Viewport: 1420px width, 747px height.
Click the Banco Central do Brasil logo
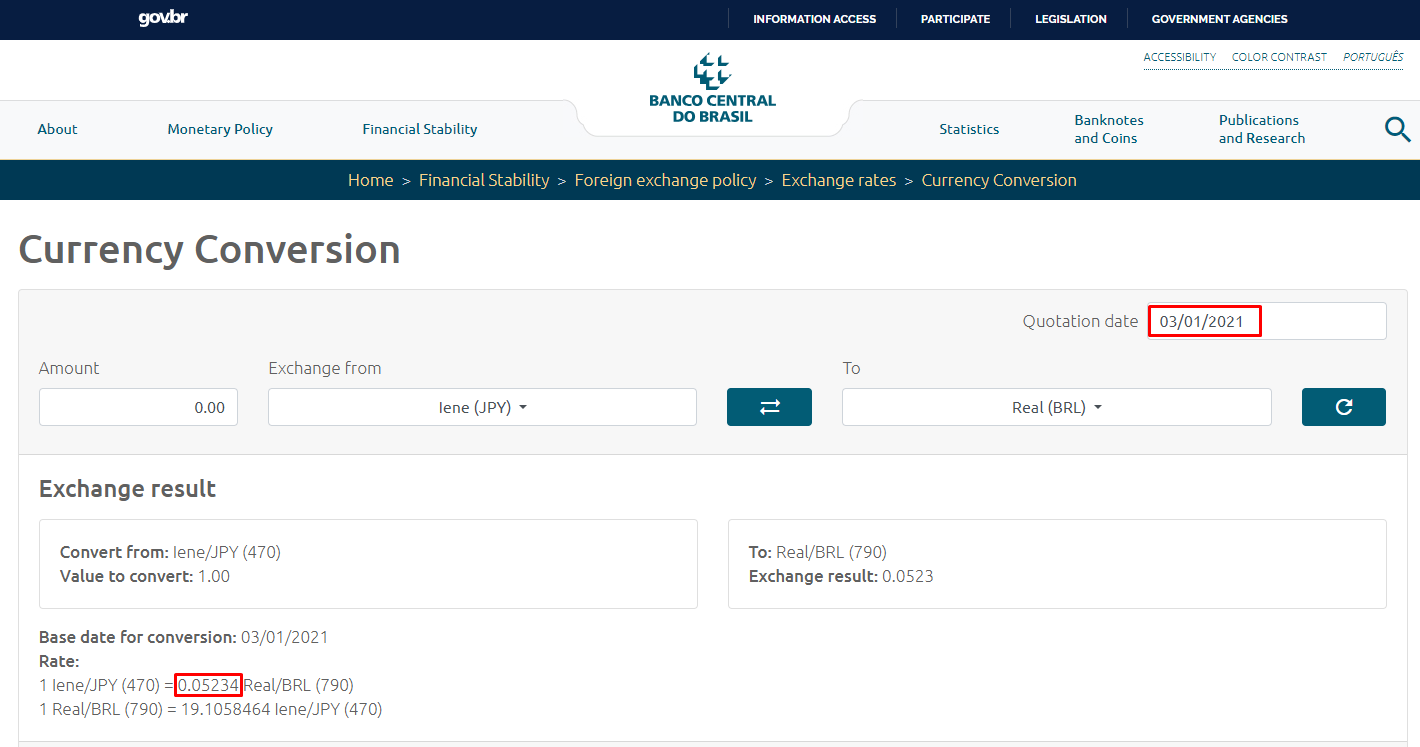pos(712,89)
